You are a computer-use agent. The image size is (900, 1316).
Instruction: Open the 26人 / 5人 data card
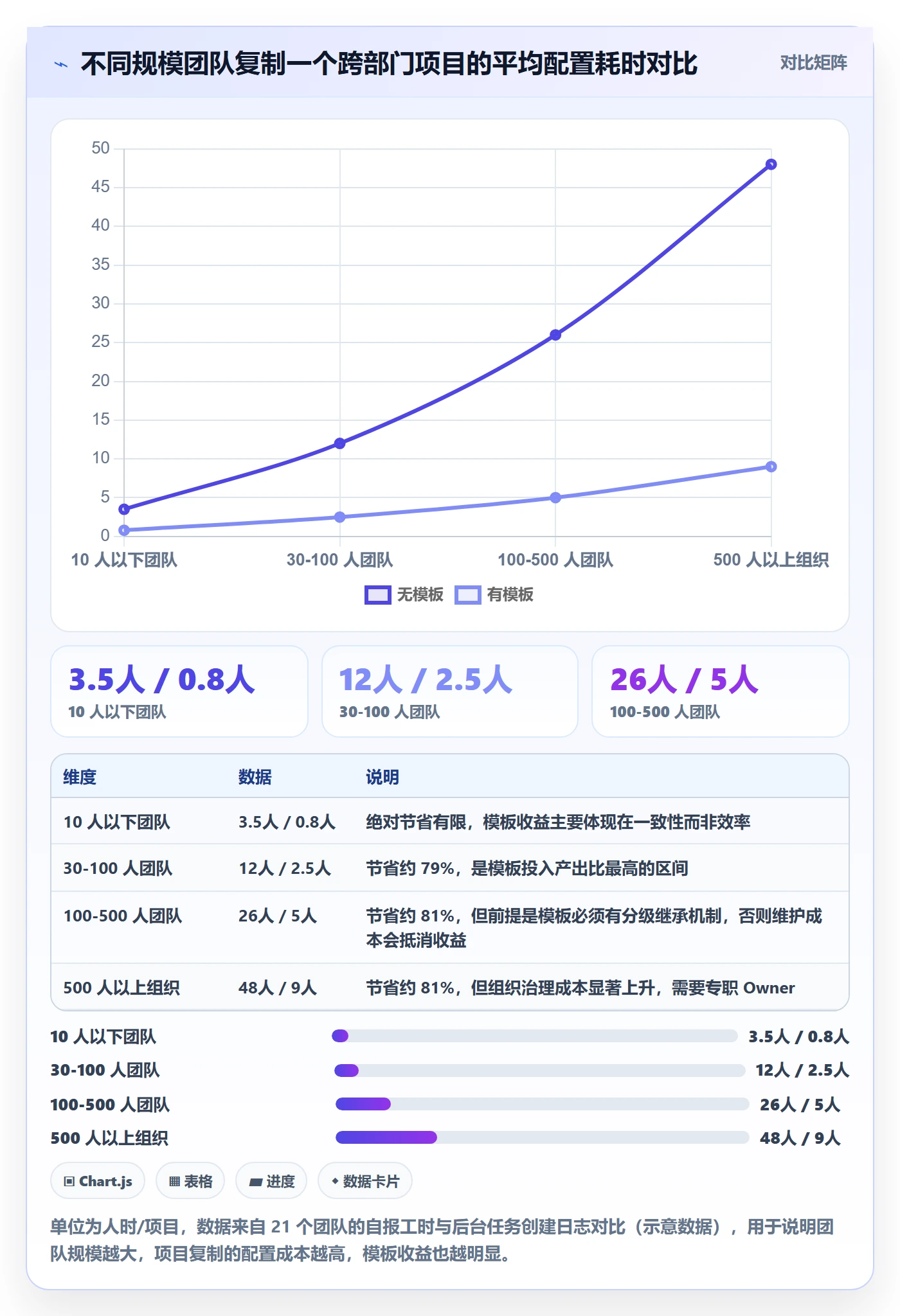(x=721, y=691)
